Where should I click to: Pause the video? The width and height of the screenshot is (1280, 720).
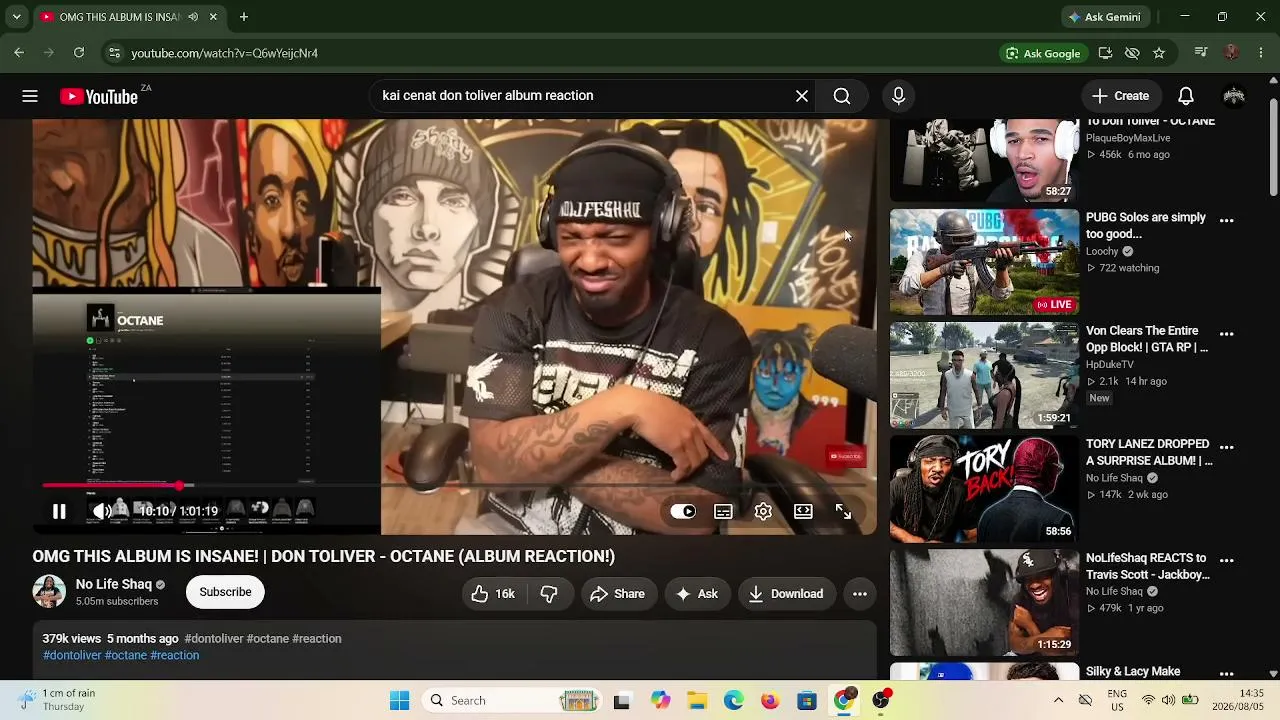click(x=59, y=511)
